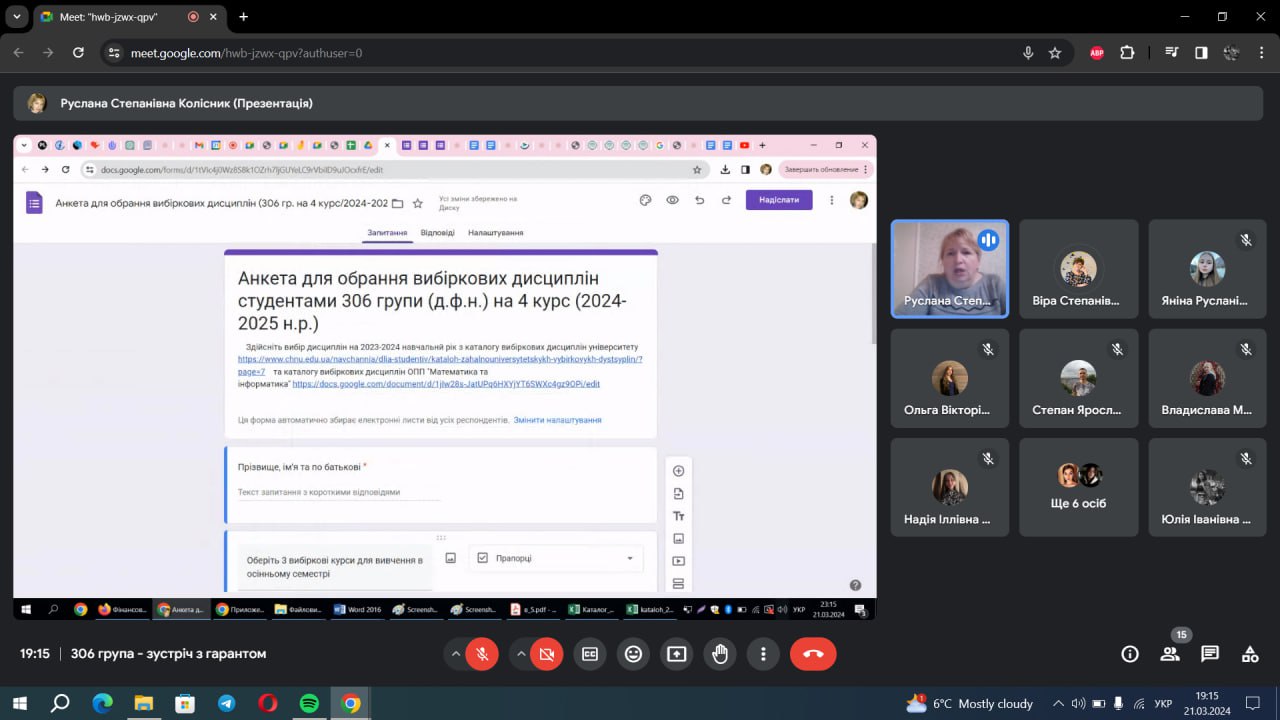Open Chrome media controls icon

(x=1172, y=53)
